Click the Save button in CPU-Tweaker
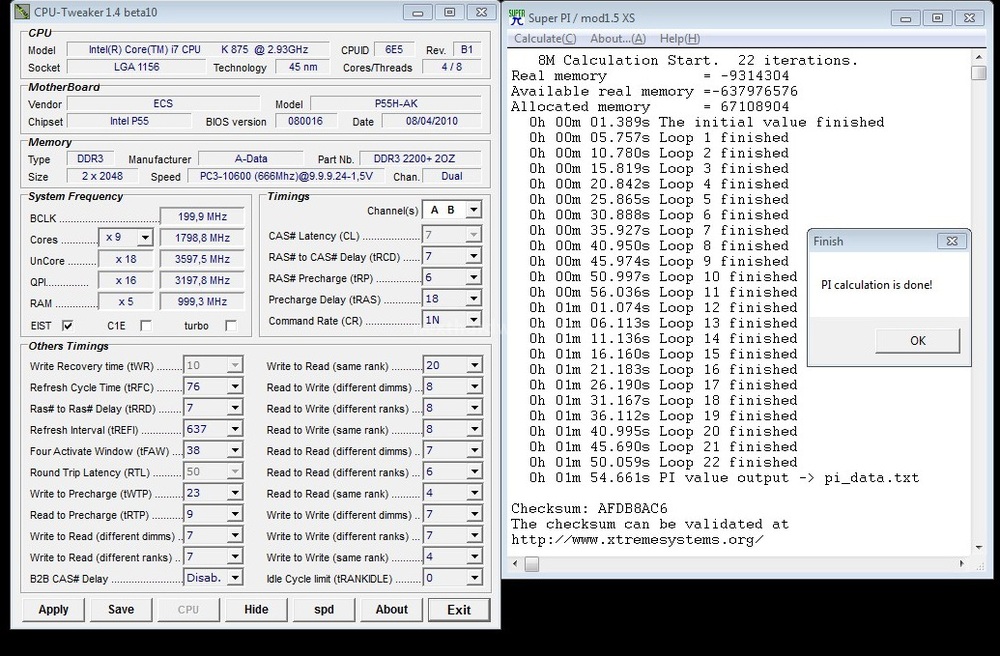Screen dimensions: 1000x656 coord(121,609)
